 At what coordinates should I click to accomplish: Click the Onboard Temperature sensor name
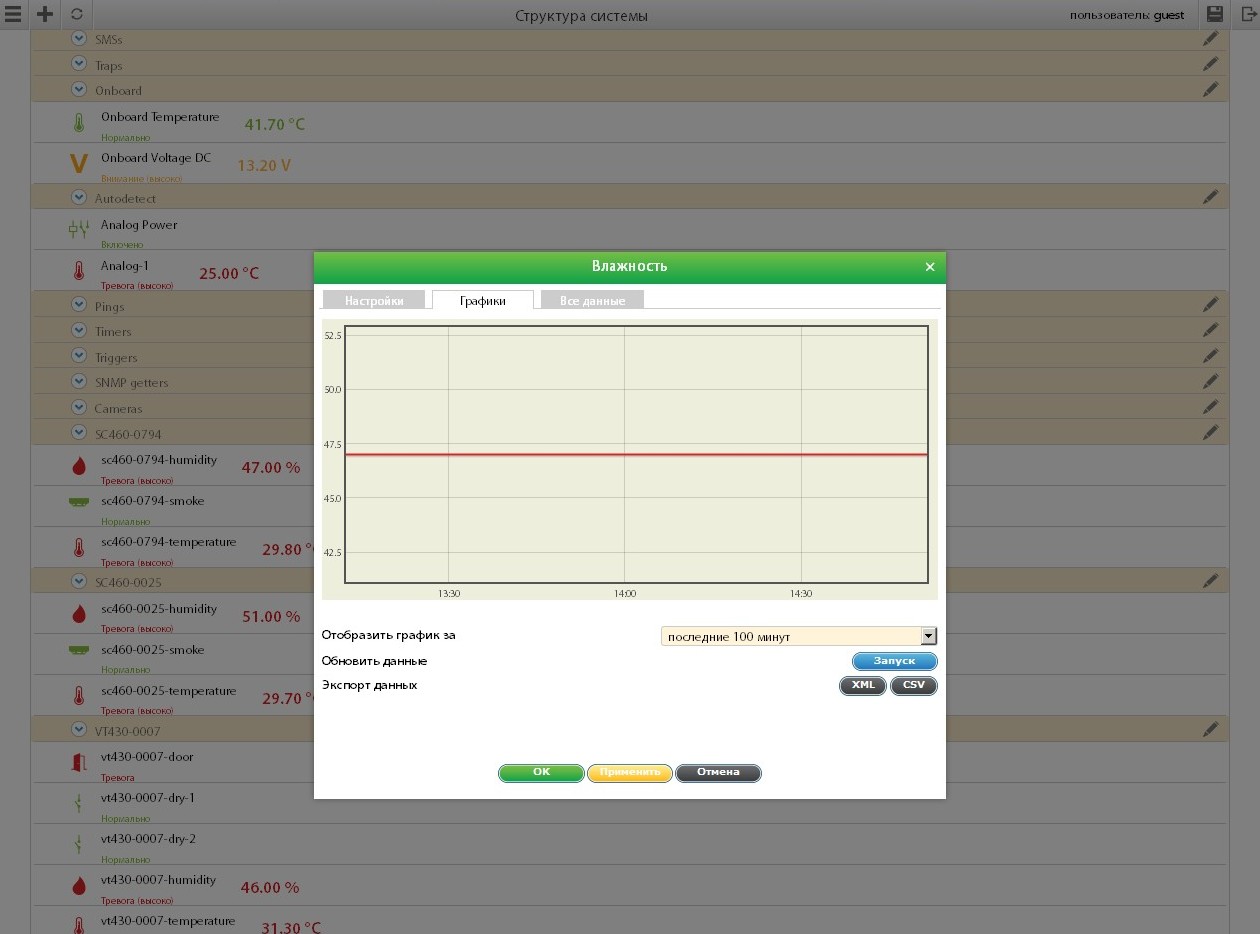[160, 117]
